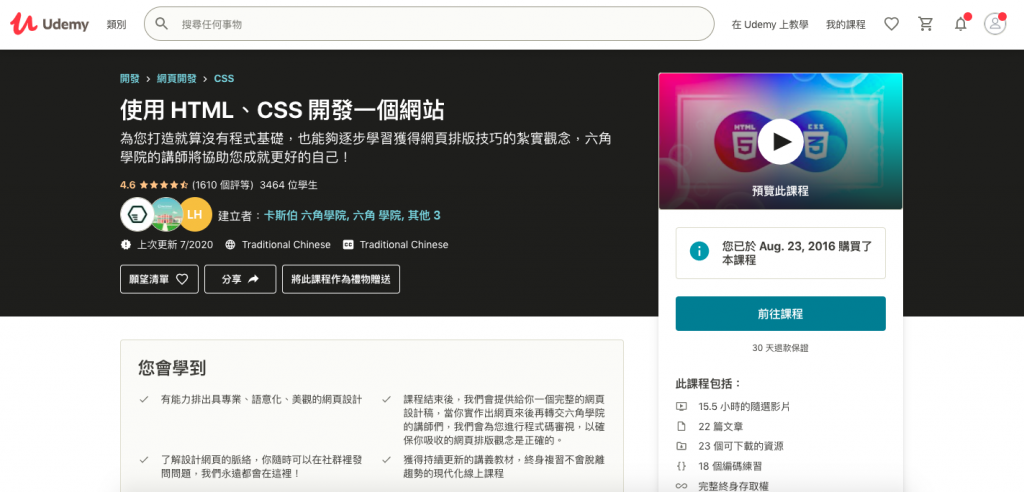
Task: Click the checkmark beside 有能力排出具專業 item
Action: [x=144, y=399]
